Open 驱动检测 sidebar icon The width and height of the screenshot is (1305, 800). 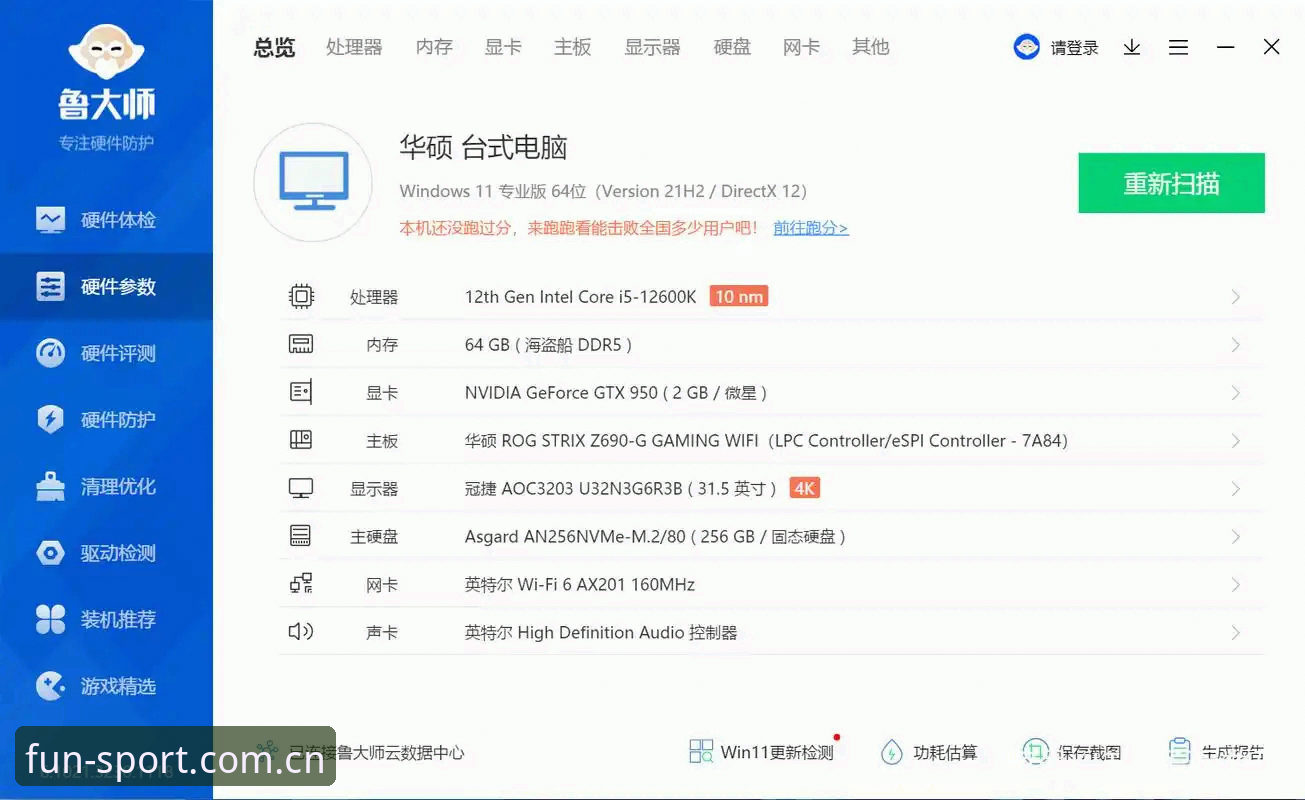[50, 553]
